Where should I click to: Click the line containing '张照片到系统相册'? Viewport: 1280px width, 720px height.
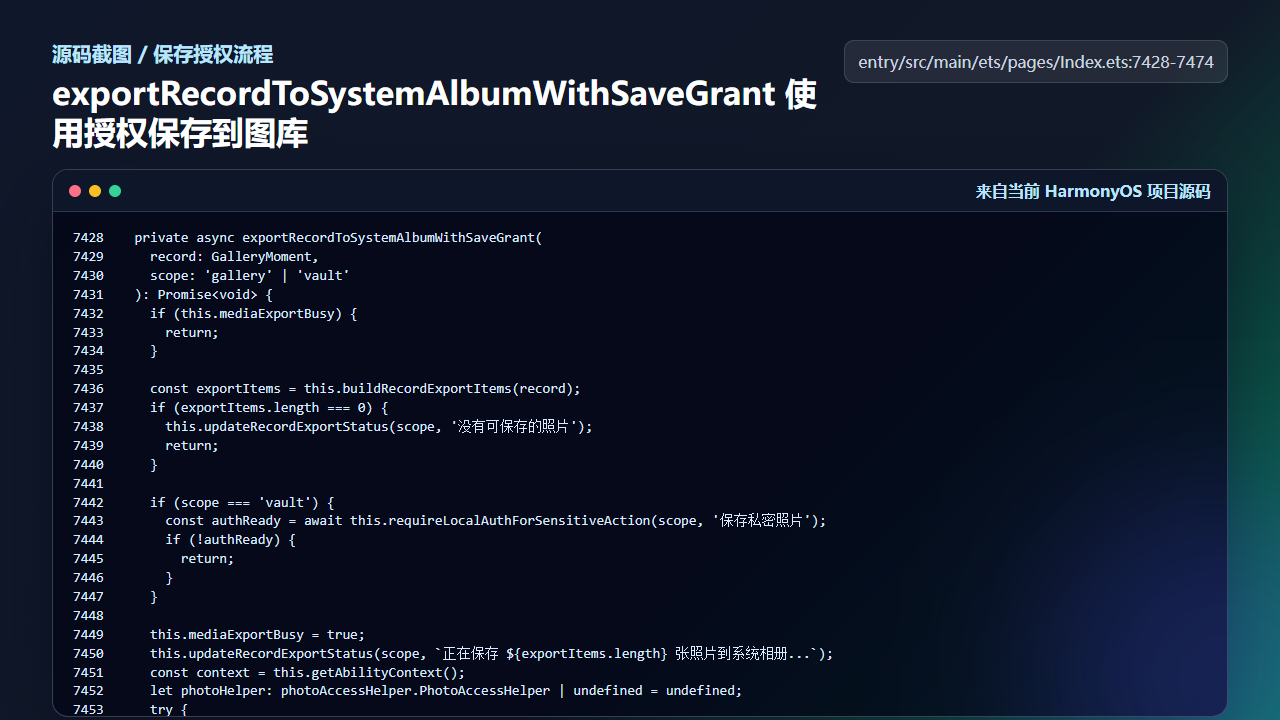point(491,654)
